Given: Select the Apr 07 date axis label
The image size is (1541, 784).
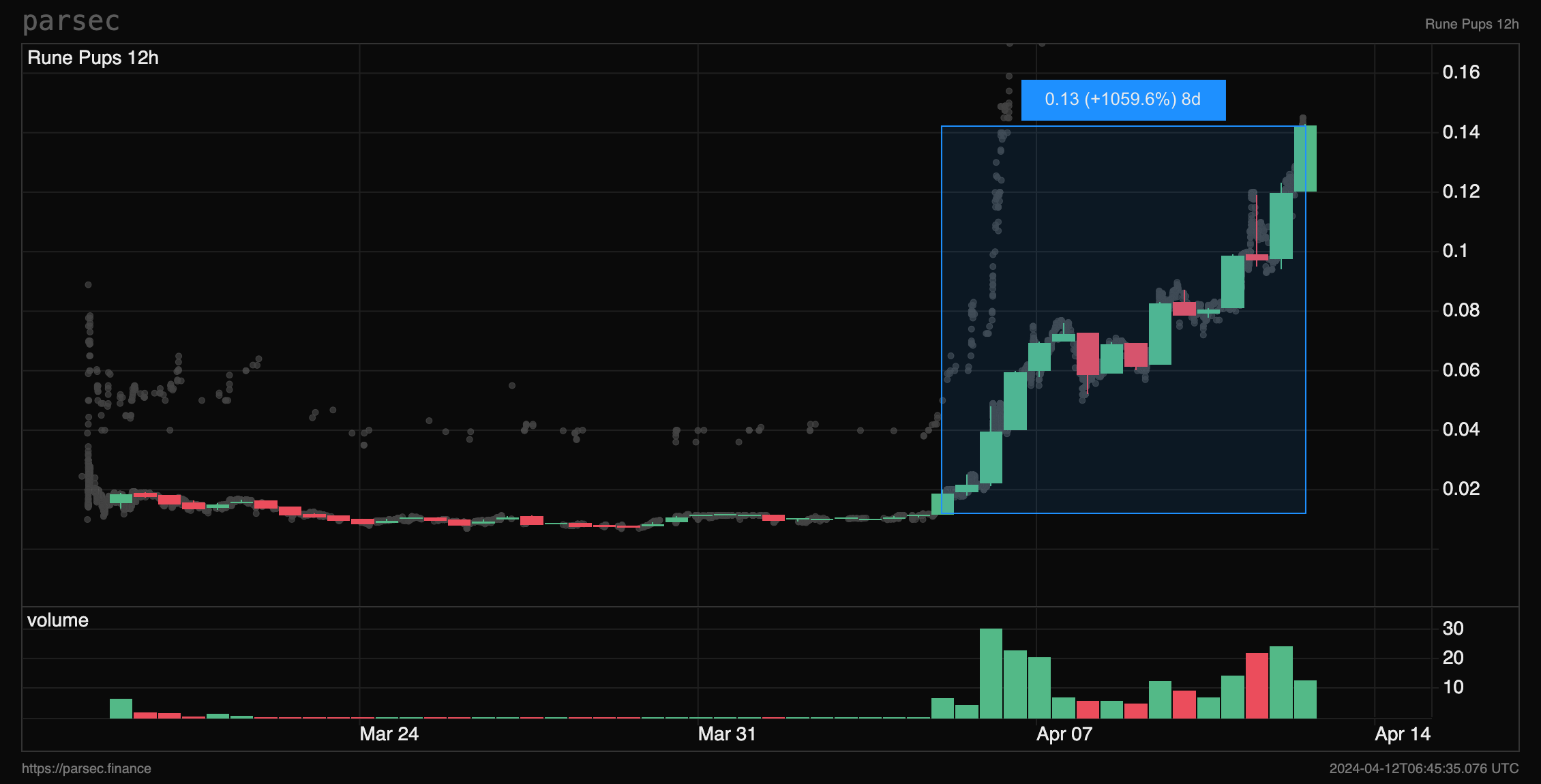Looking at the screenshot, I should click(1064, 734).
